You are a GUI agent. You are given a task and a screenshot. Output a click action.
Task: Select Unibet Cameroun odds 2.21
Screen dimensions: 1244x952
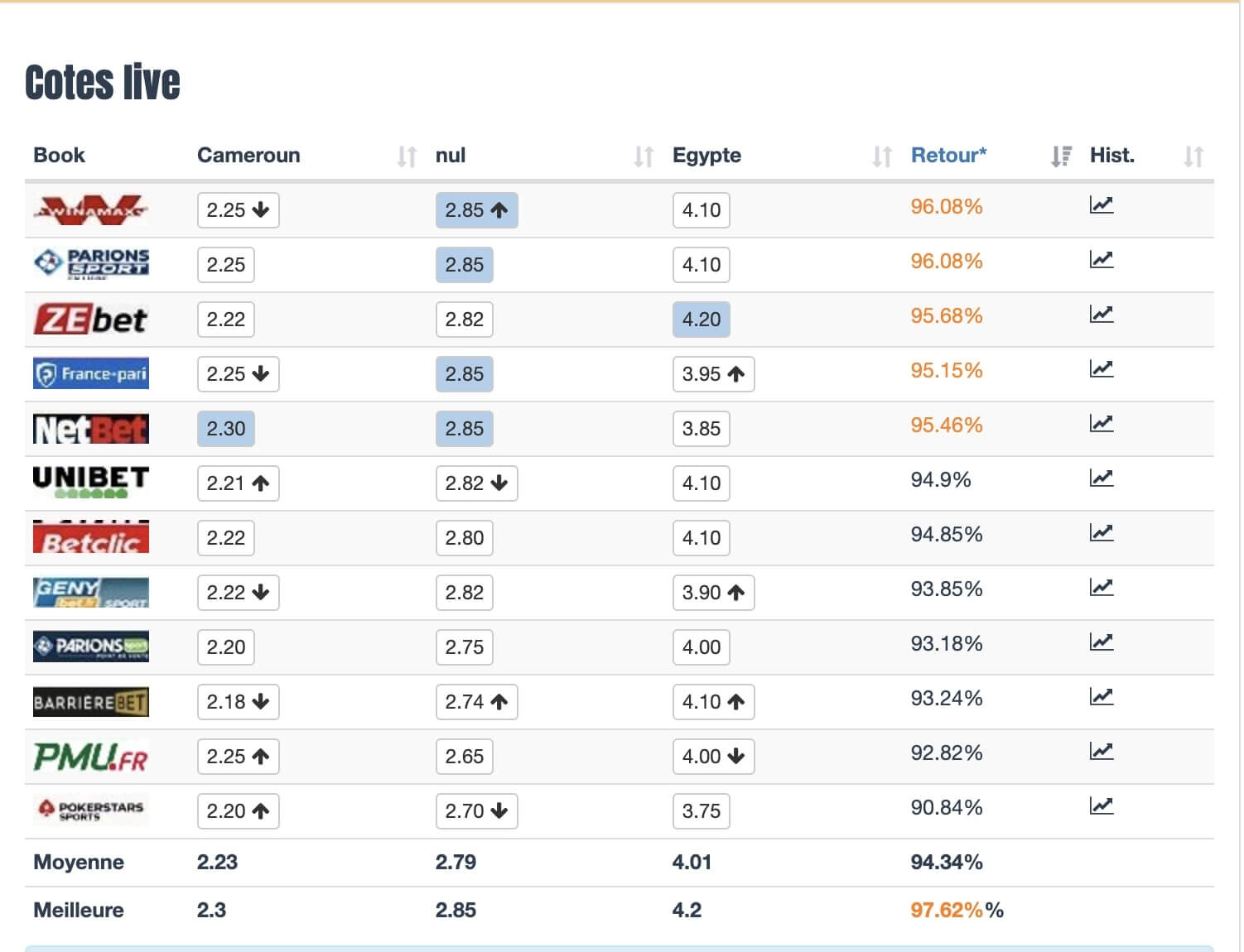(x=238, y=483)
